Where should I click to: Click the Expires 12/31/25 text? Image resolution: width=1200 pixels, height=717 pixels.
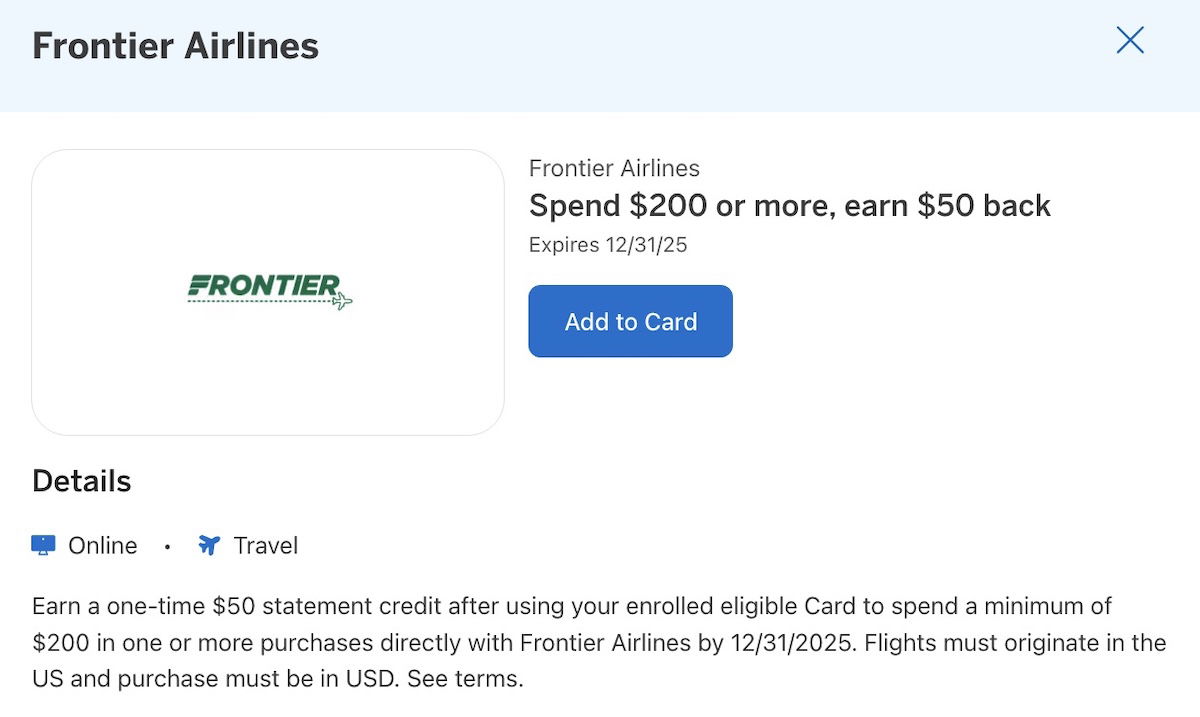tap(608, 245)
